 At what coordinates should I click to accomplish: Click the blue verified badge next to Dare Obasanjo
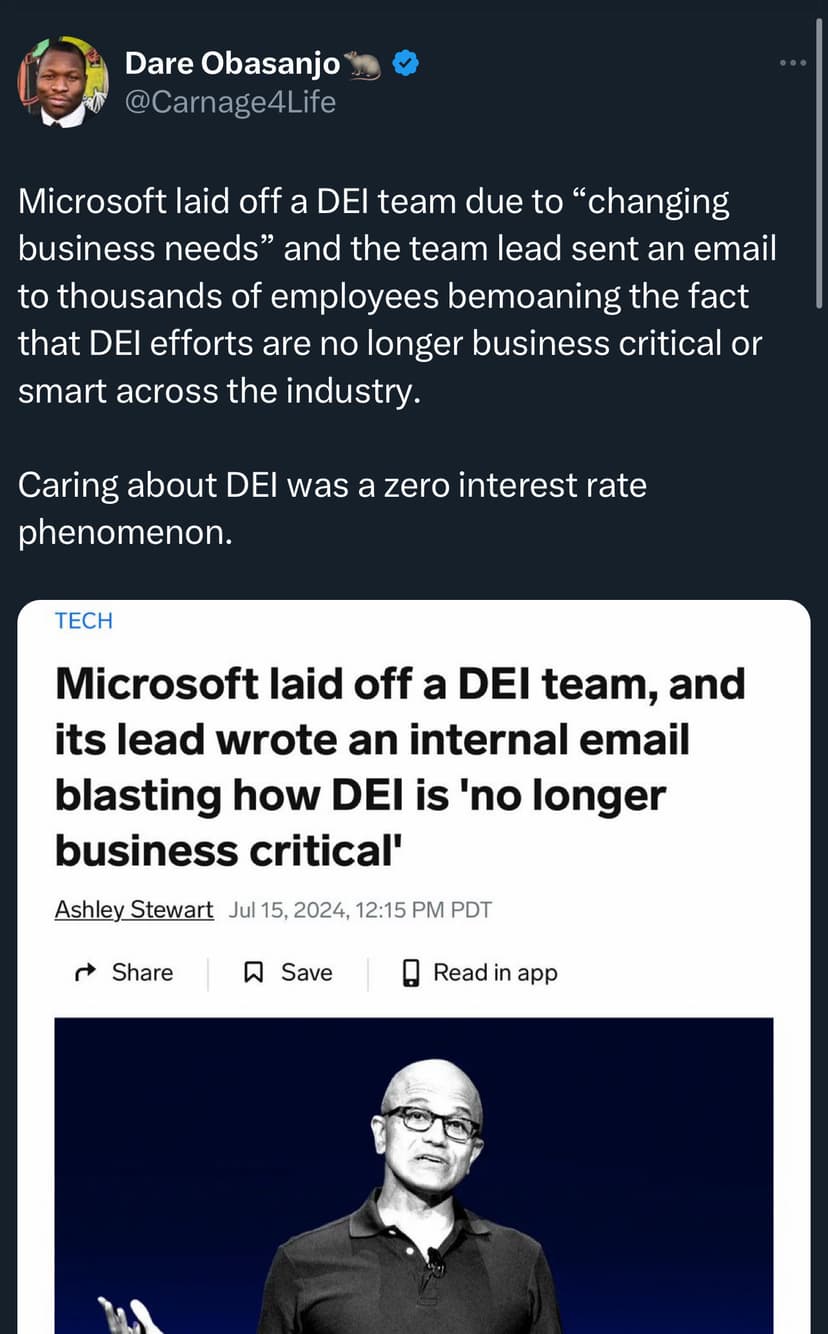(404, 62)
